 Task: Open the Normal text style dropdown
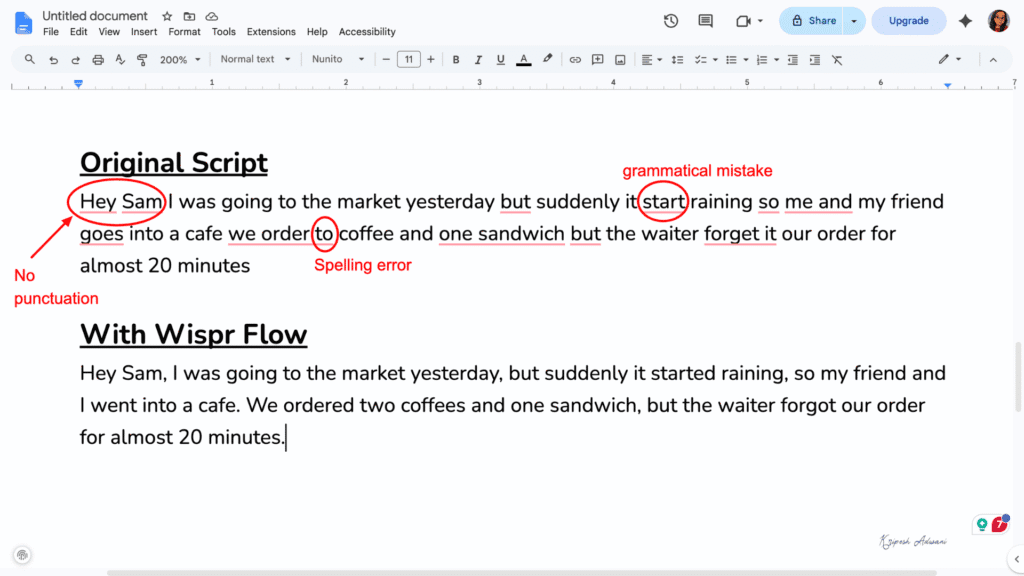point(255,59)
